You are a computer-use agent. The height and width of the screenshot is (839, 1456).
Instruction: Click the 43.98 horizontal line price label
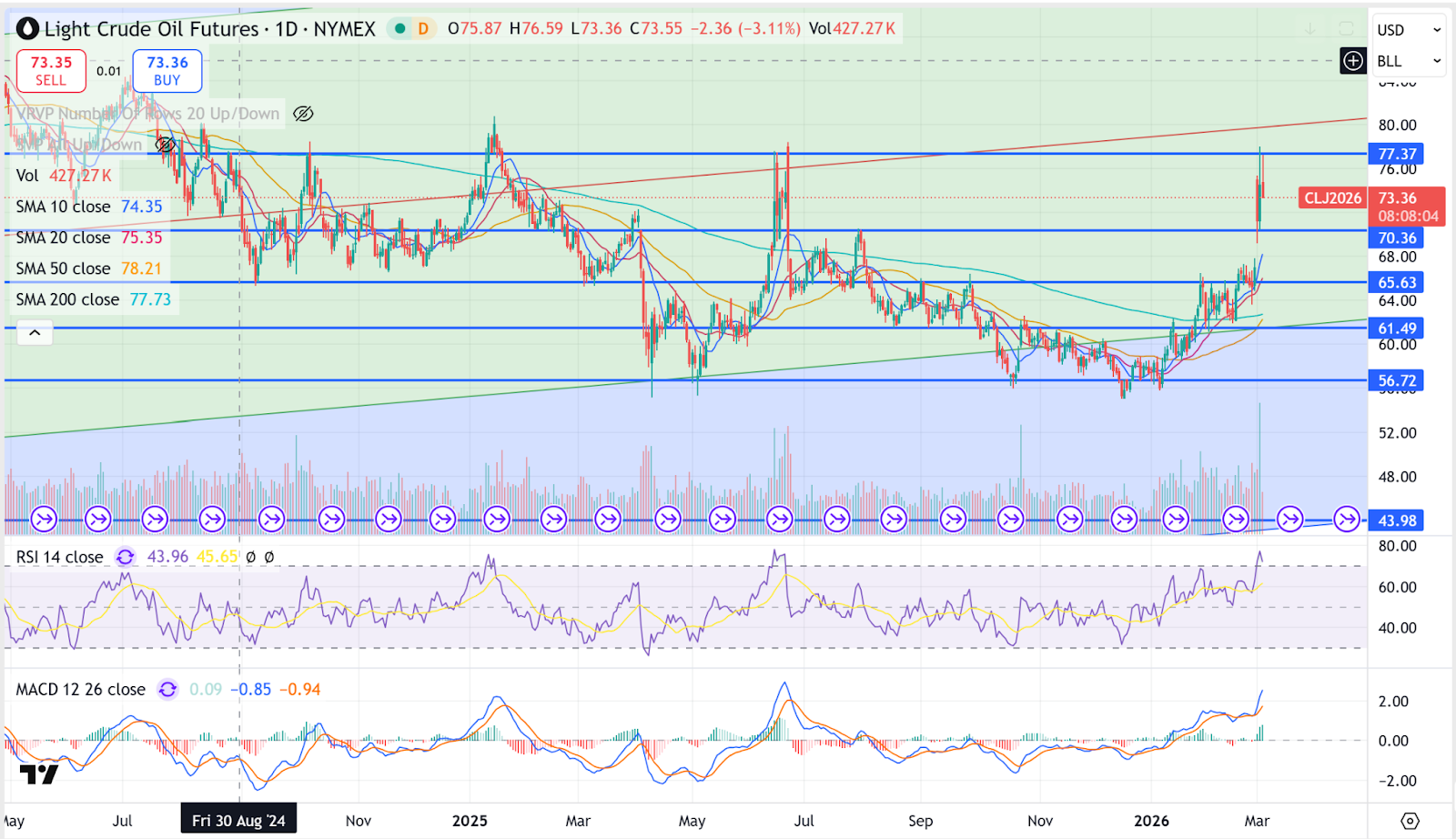click(1397, 521)
